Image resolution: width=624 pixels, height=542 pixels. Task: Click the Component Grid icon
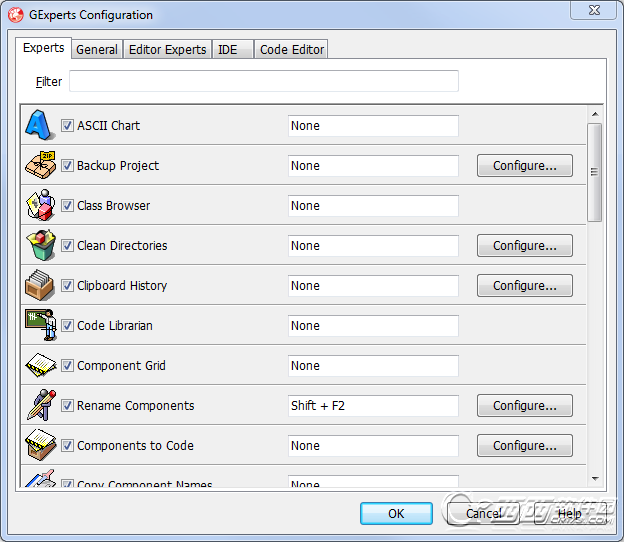pos(41,365)
